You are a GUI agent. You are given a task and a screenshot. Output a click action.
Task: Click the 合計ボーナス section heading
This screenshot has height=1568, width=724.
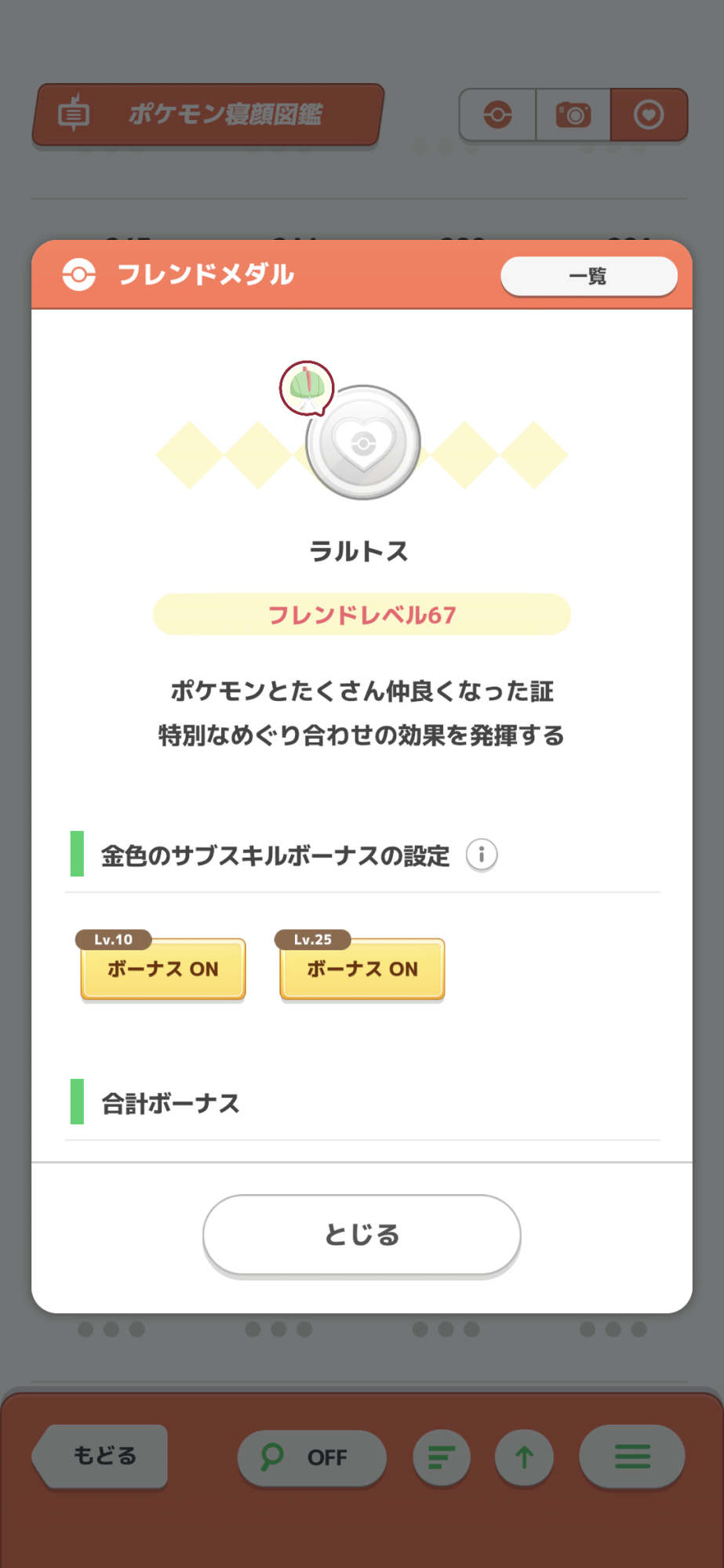[170, 1103]
